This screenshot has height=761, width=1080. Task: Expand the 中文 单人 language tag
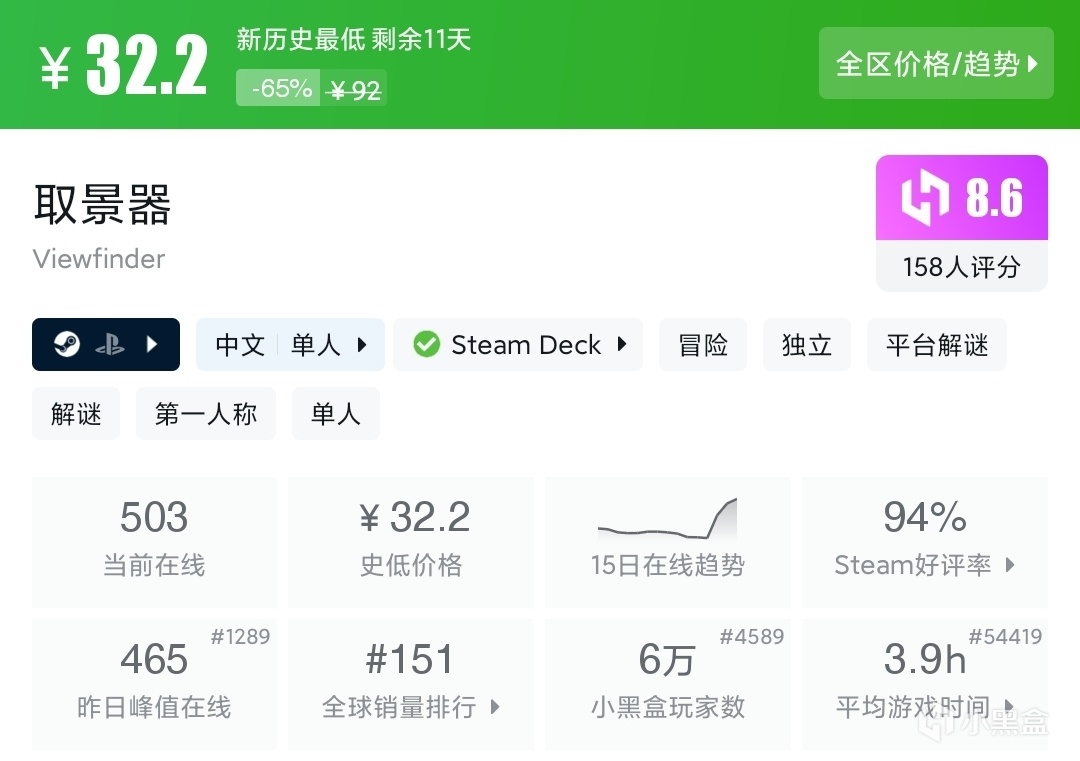[290, 345]
